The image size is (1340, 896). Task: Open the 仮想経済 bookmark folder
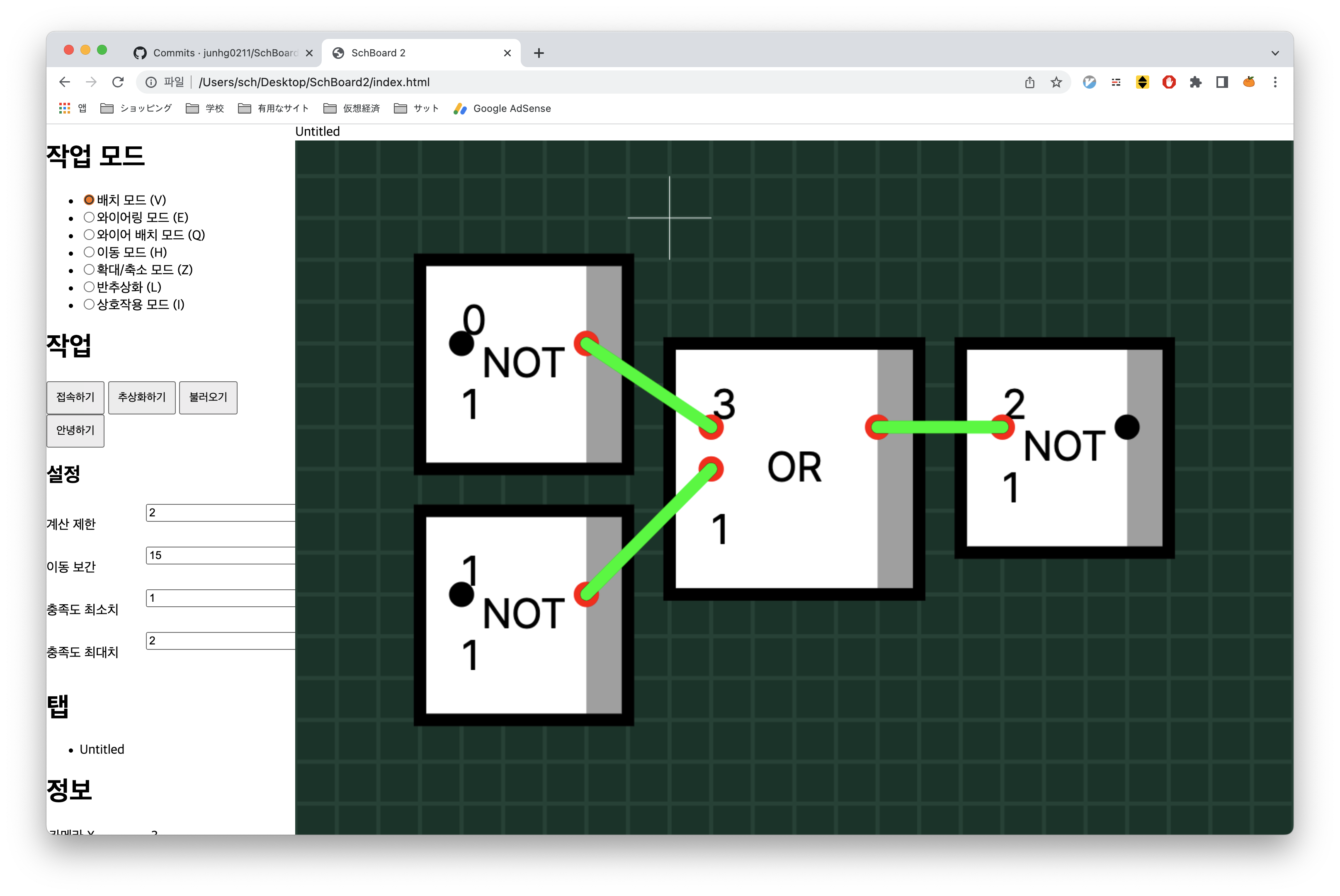(x=352, y=108)
